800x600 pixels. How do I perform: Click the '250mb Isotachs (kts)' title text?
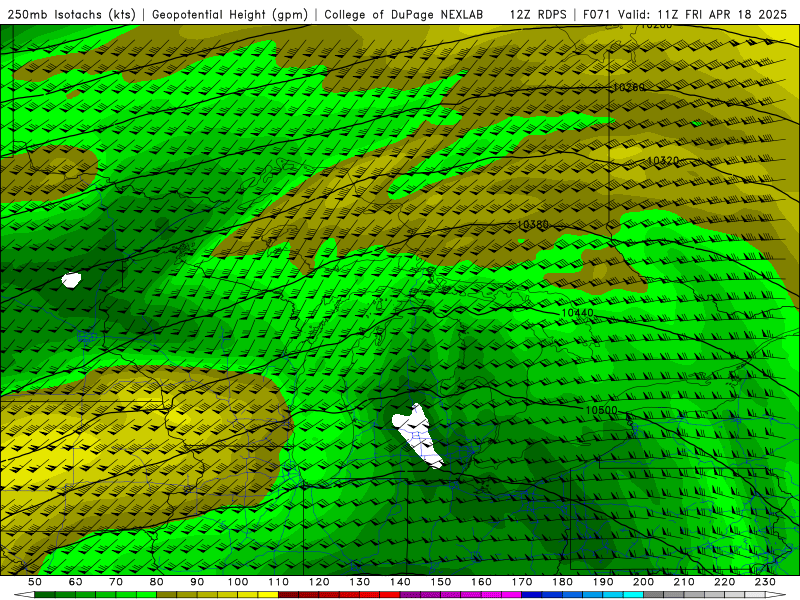coord(72,15)
